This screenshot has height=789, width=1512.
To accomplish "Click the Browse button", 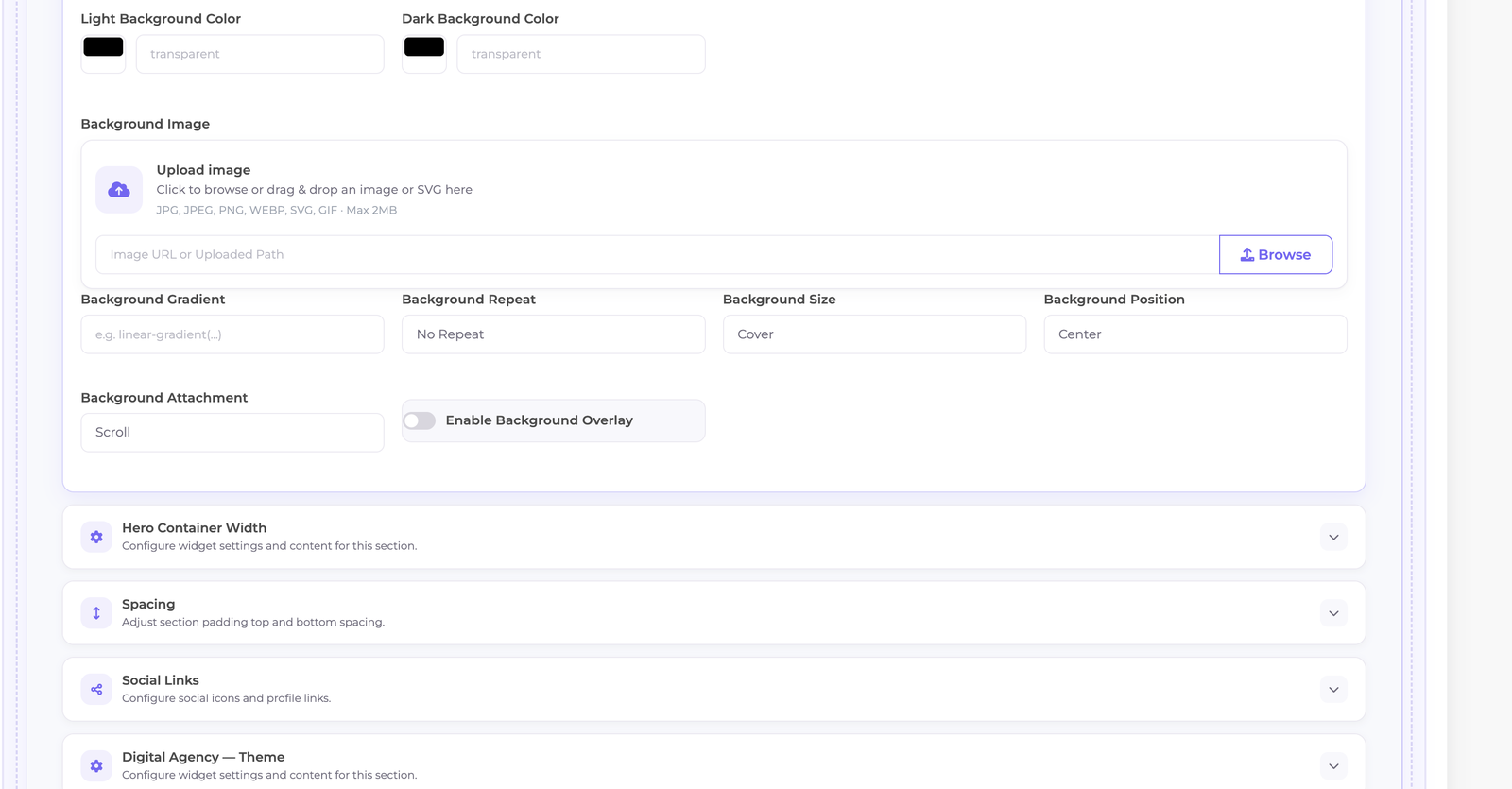I will (x=1276, y=255).
